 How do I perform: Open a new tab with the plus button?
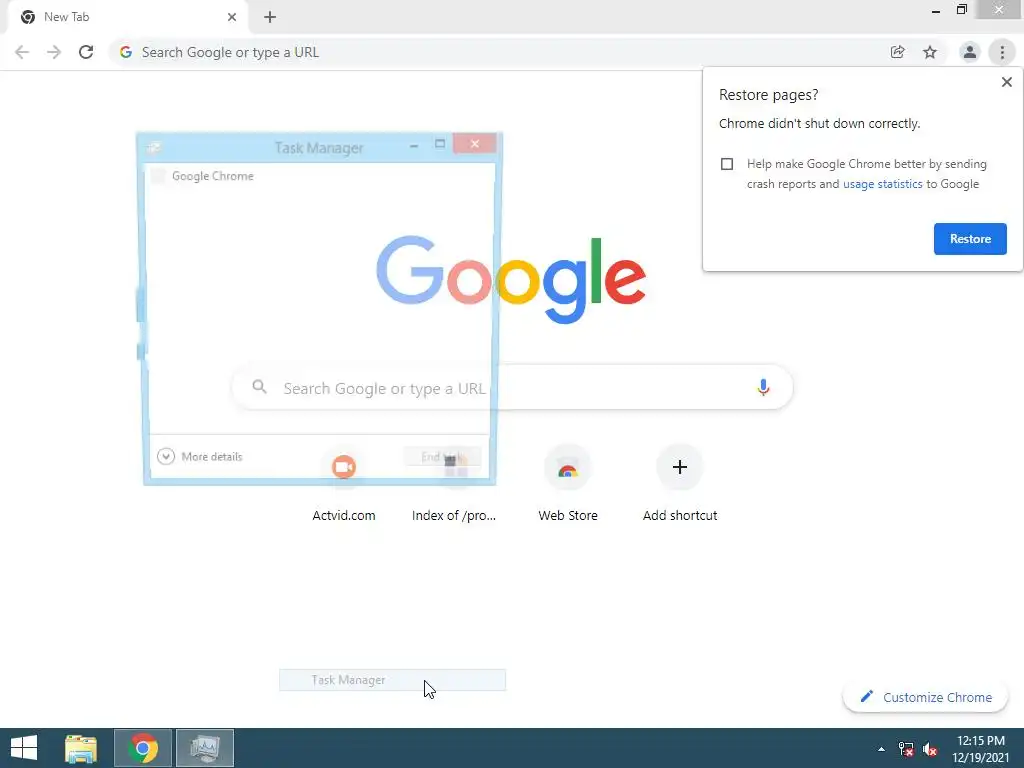(270, 17)
